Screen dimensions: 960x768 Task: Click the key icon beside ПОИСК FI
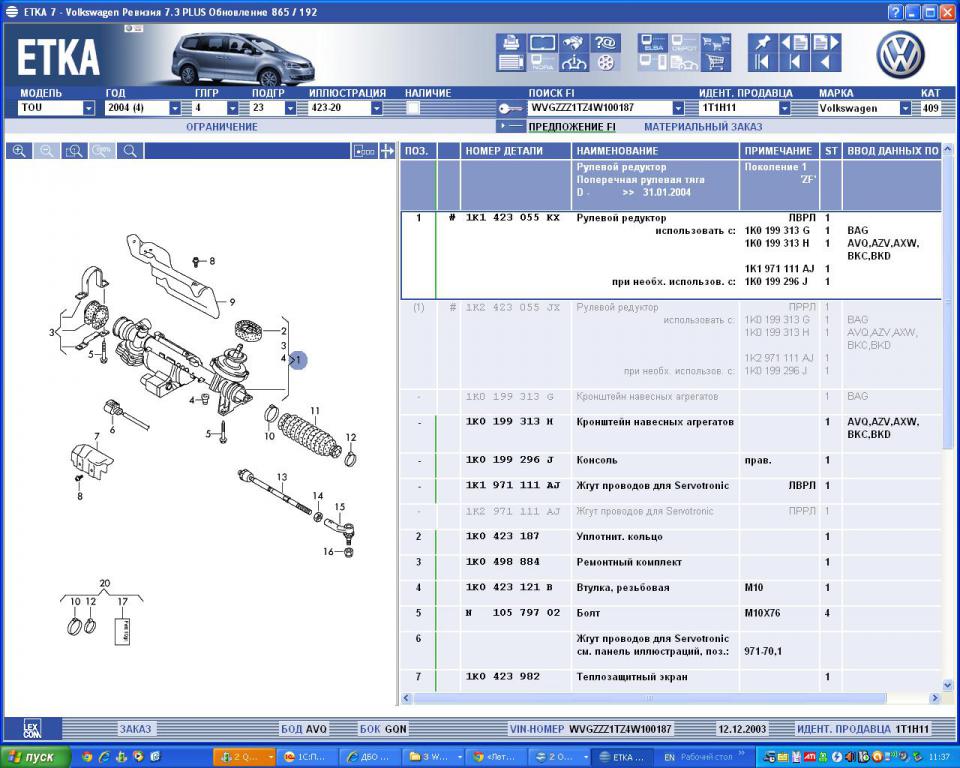[x=510, y=109]
